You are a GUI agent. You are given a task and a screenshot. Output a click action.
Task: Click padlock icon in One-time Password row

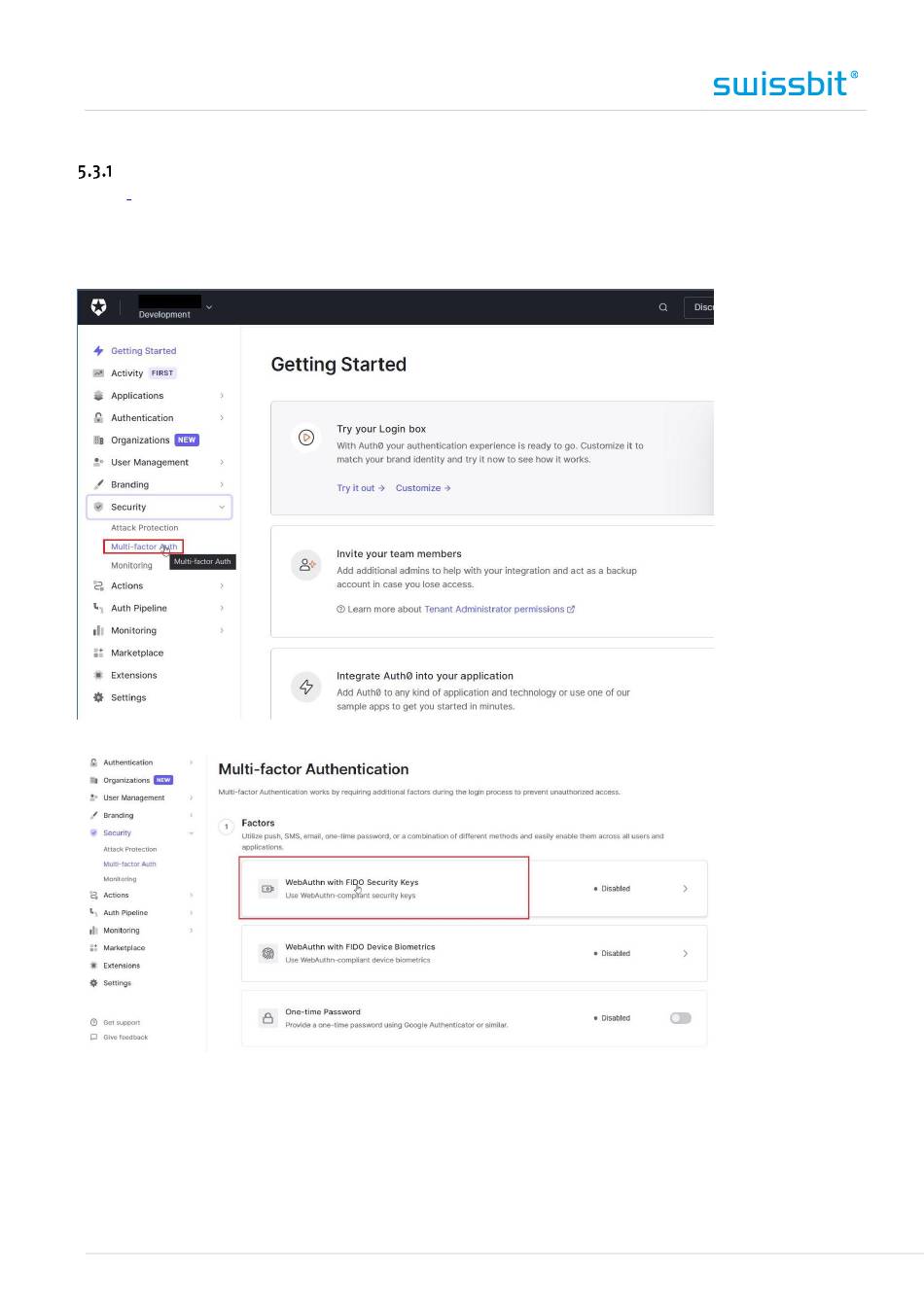(267, 1018)
